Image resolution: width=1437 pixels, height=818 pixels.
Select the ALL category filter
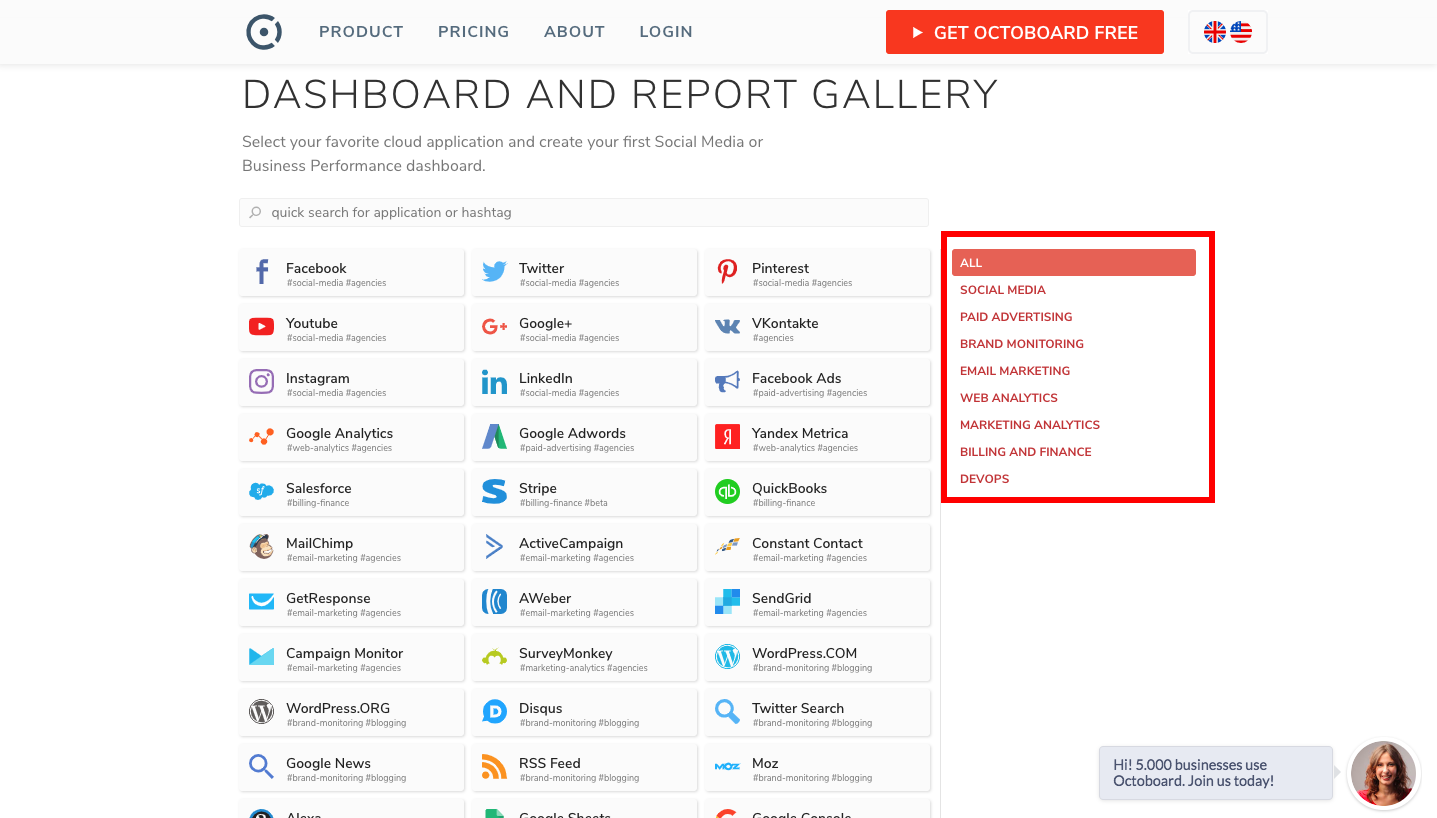coord(1074,262)
